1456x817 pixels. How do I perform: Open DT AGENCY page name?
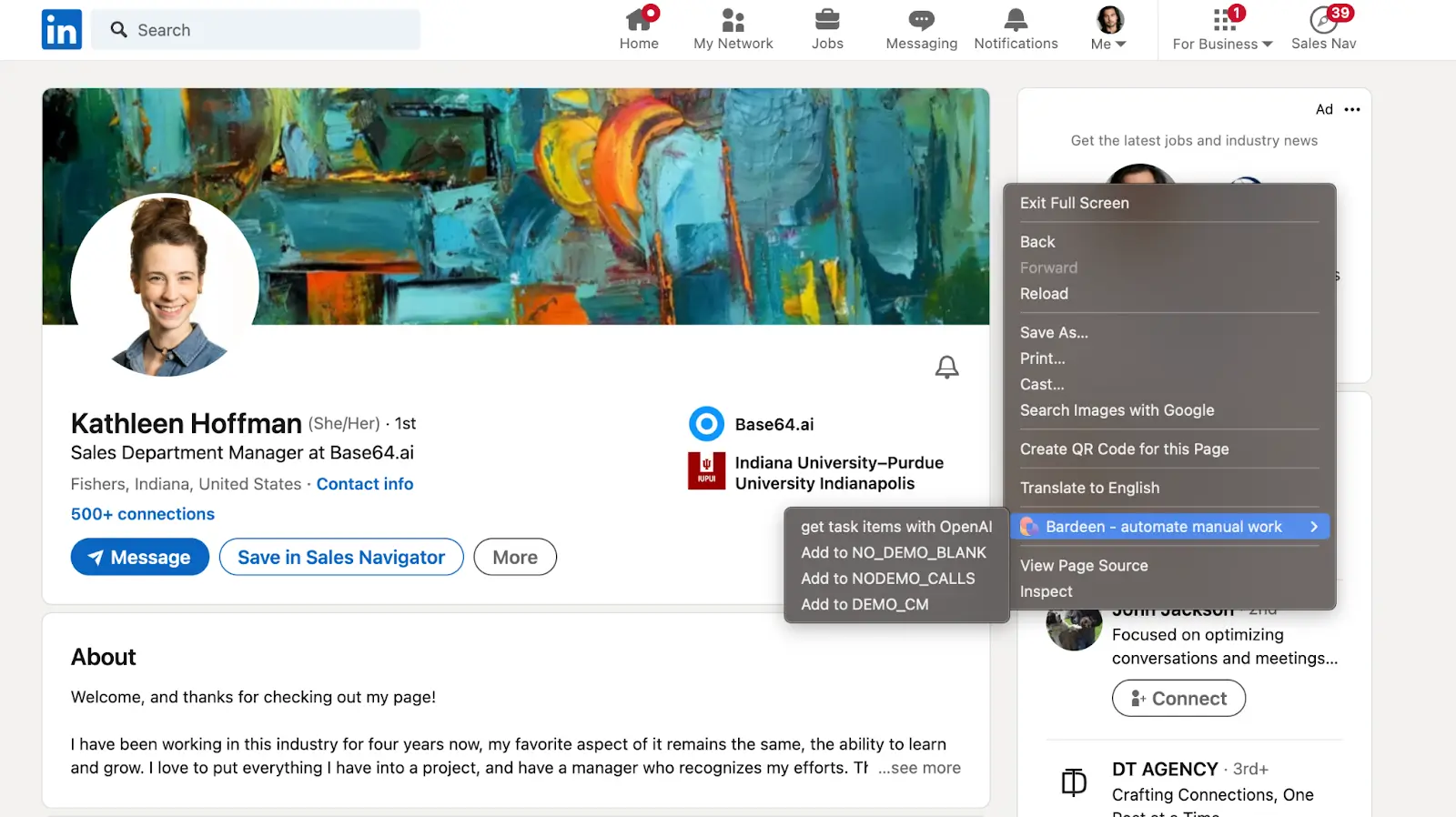1165,770
